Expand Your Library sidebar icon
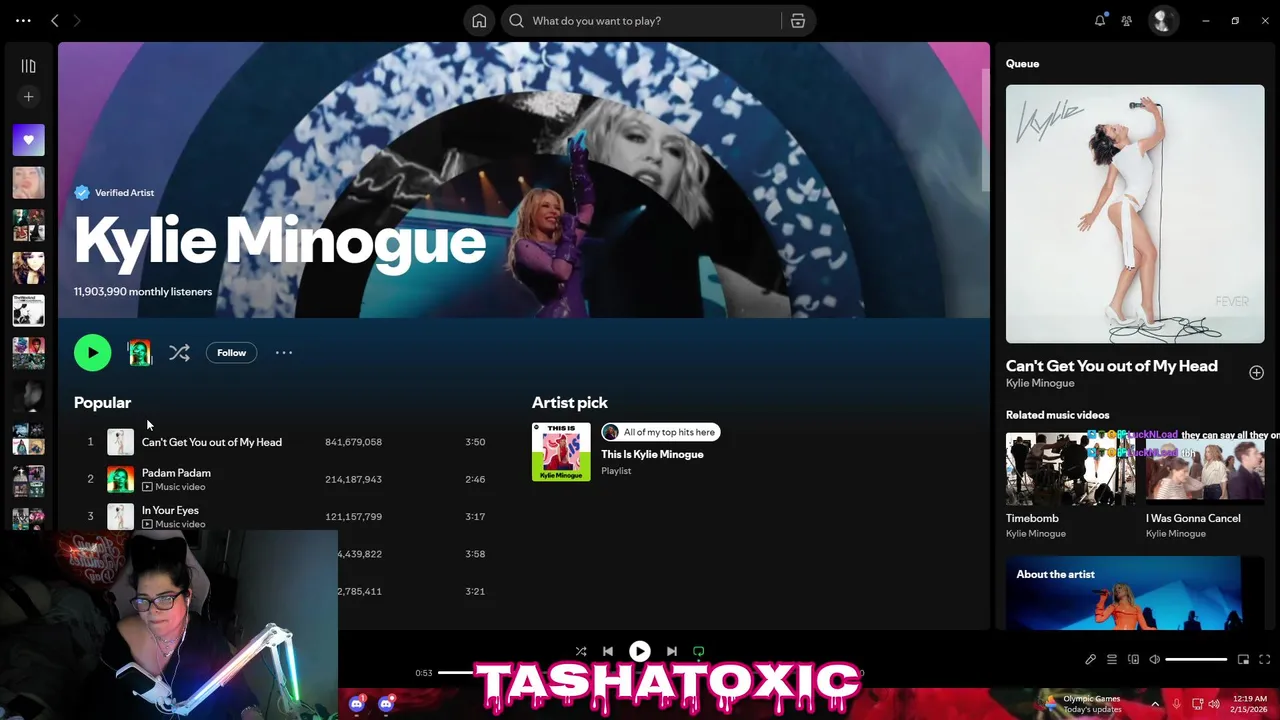This screenshot has width=1280, height=720. coord(28,66)
